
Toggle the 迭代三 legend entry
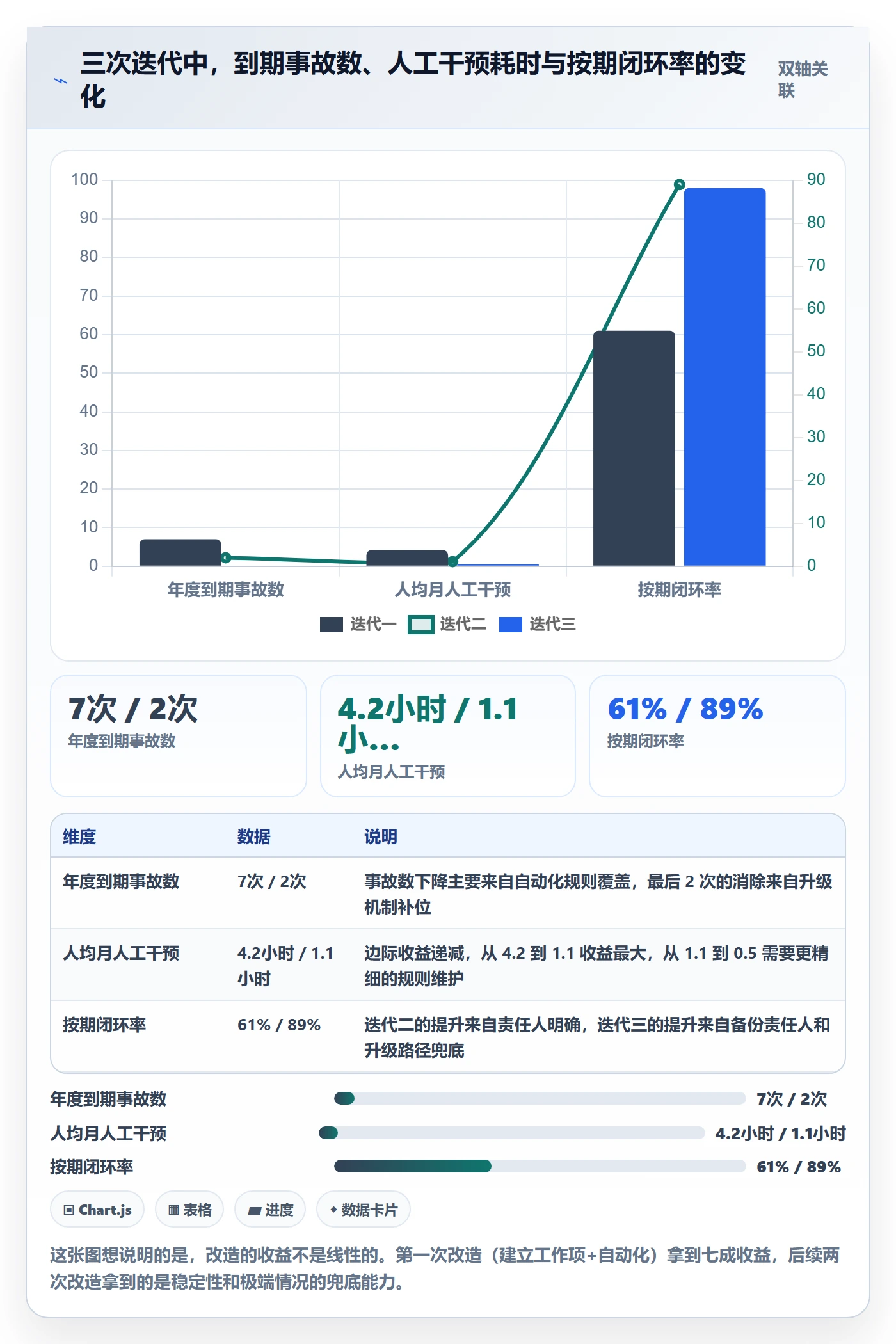click(537, 624)
